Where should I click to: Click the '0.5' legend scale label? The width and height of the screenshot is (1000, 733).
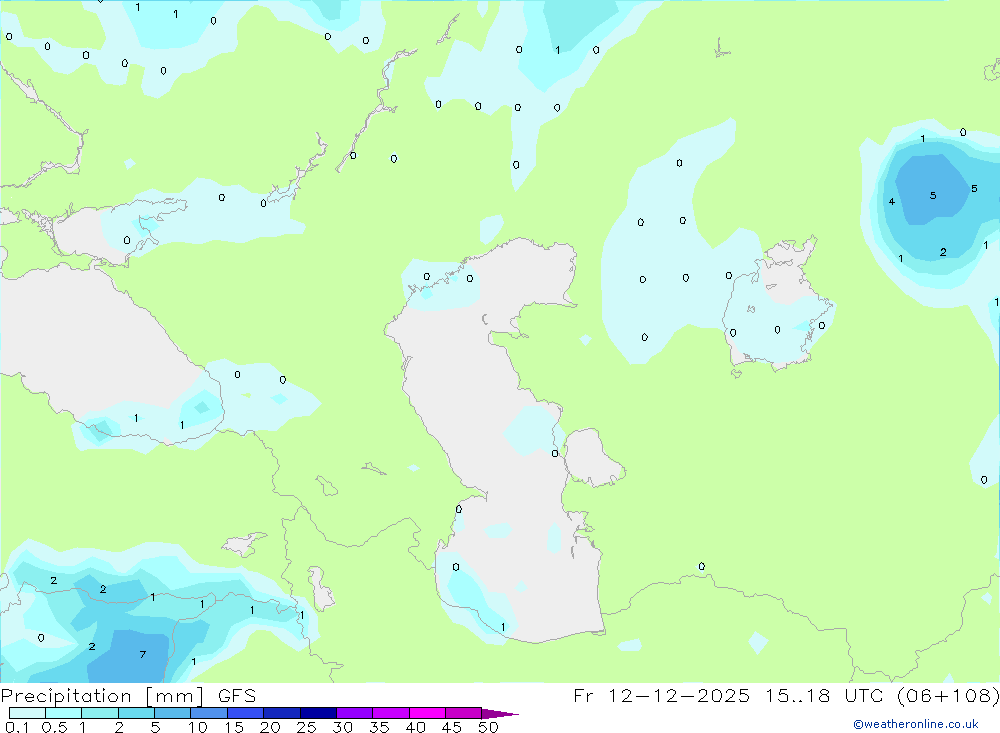(x=54, y=727)
